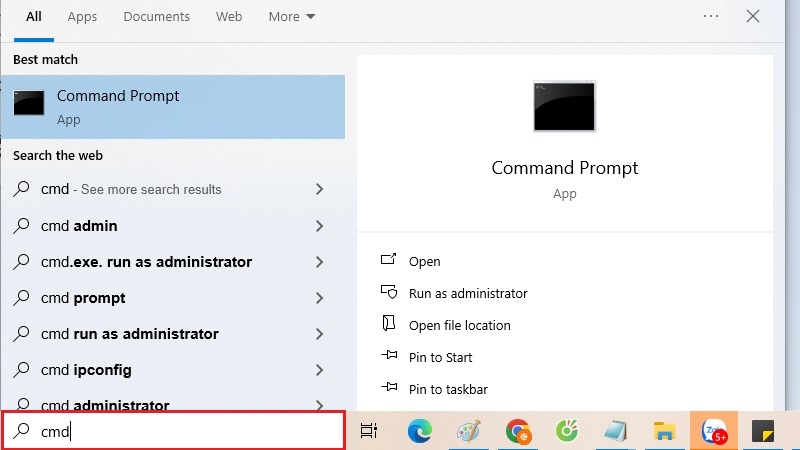This screenshot has height=450, width=800.
Task: Expand the 'cmd - See more search results' arrow
Action: (319, 189)
